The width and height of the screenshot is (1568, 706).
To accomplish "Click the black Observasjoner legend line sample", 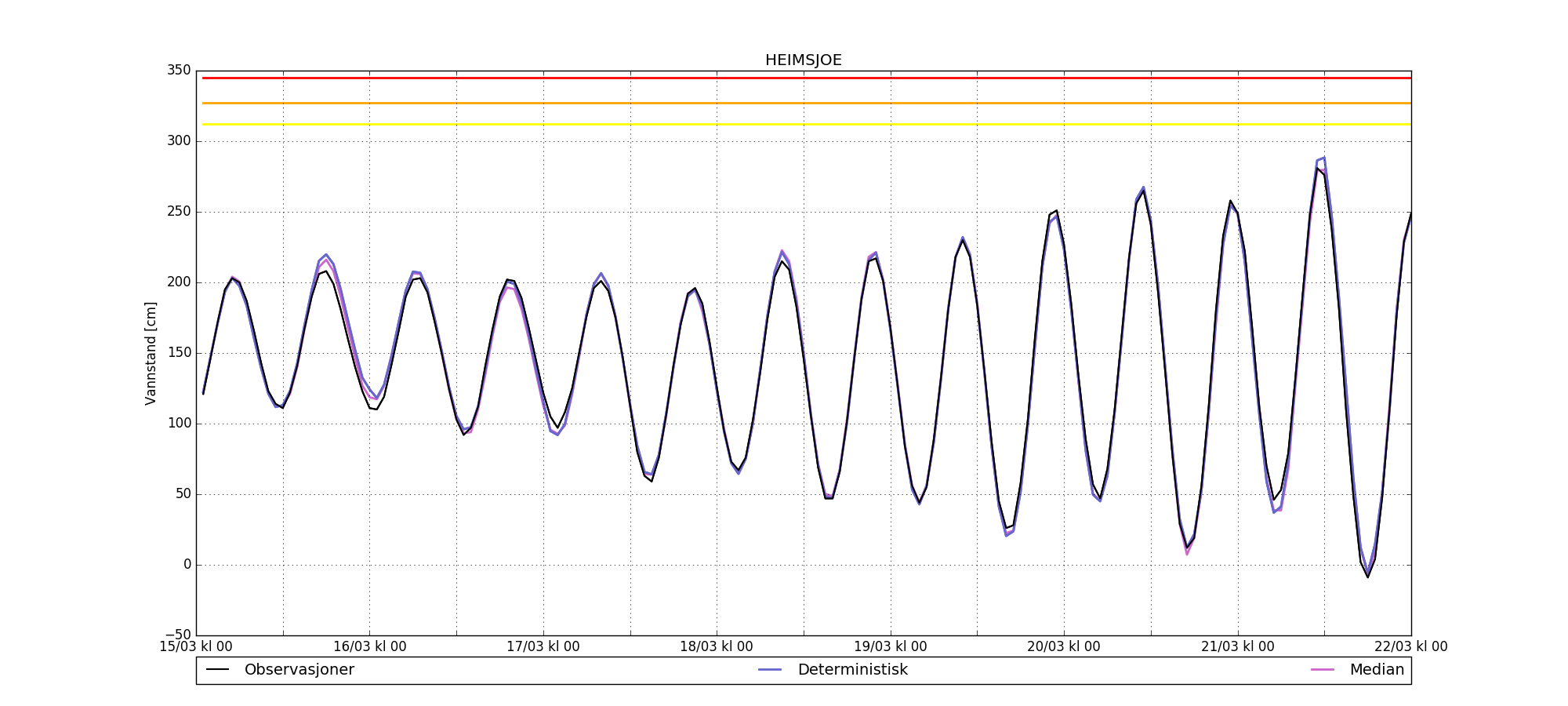I will click(x=217, y=670).
